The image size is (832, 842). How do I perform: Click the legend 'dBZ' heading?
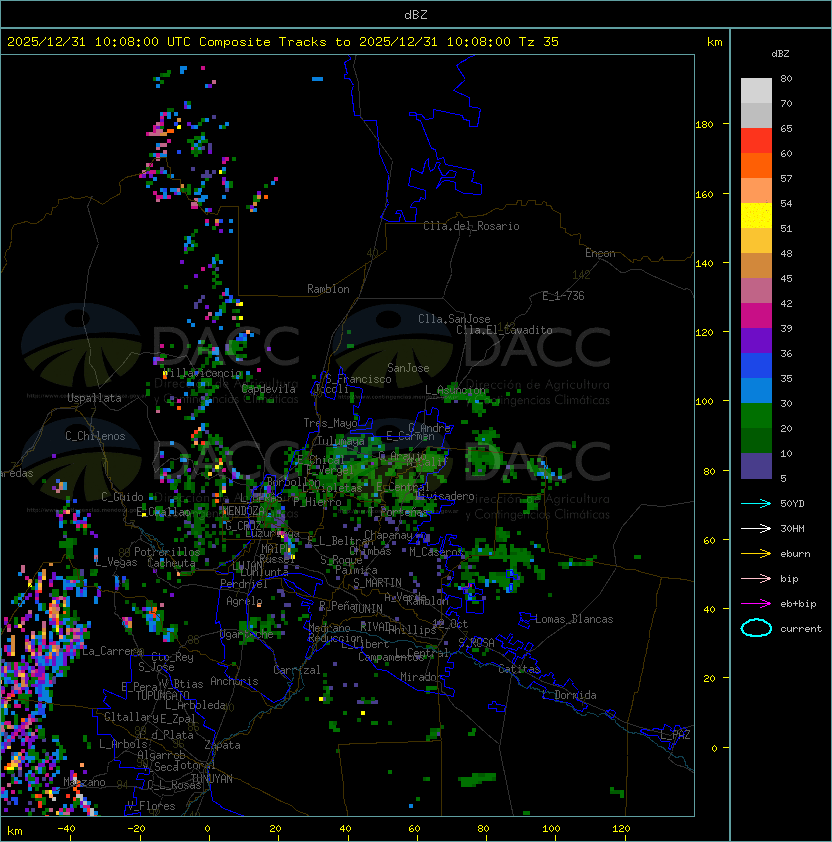click(780, 54)
